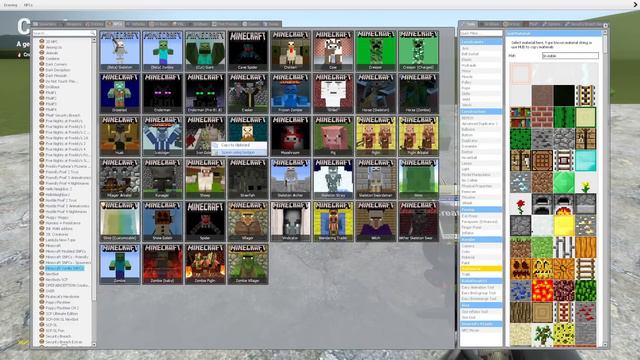Collapse the Constraints tool category
Image resolution: width=640 pixels, height=360 pixels.
pyautogui.click(x=481, y=42)
